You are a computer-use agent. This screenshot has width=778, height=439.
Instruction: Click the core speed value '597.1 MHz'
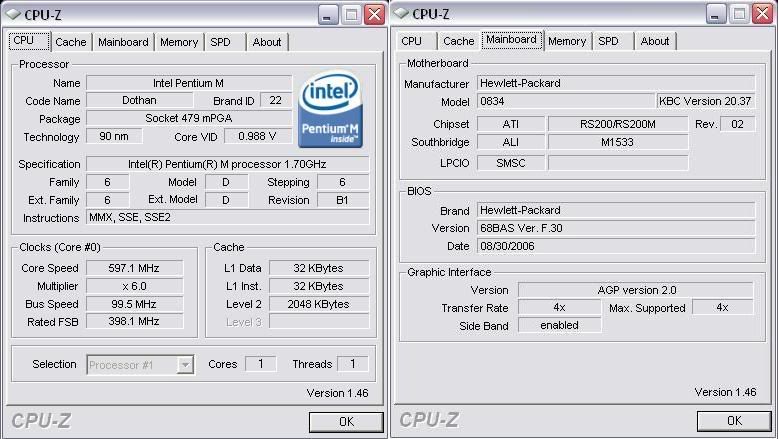pyautogui.click(x=134, y=268)
